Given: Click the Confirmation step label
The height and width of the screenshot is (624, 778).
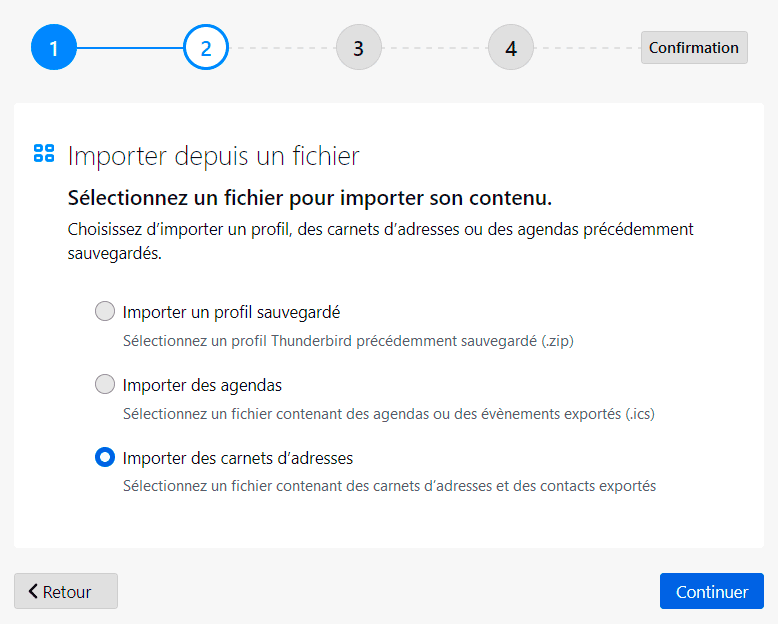Looking at the screenshot, I should point(694,48).
